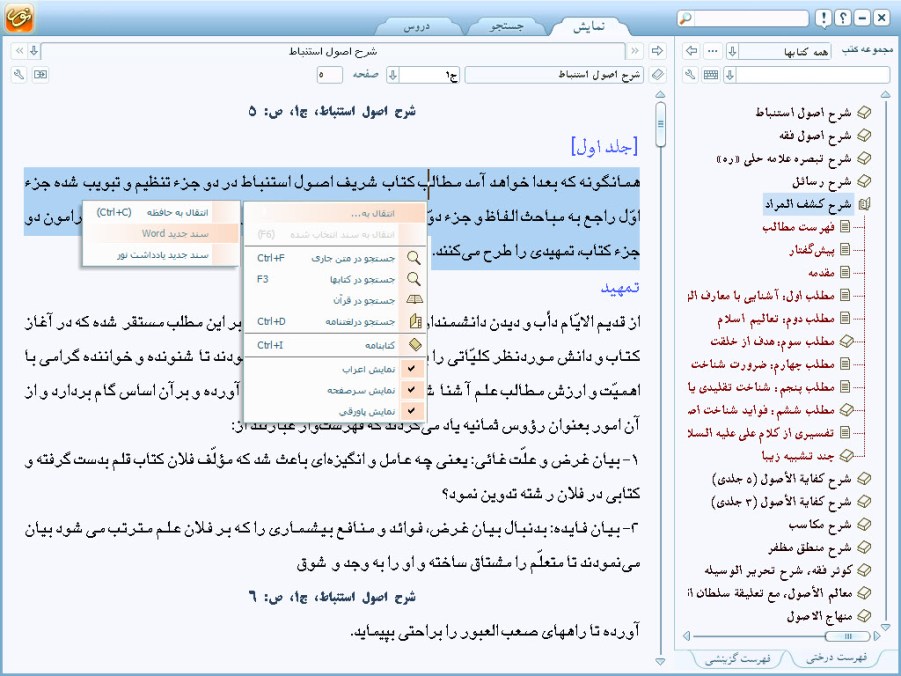Switch to the نمایش tab
This screenshot has height=676, width=901.
(x=588, y=26)
